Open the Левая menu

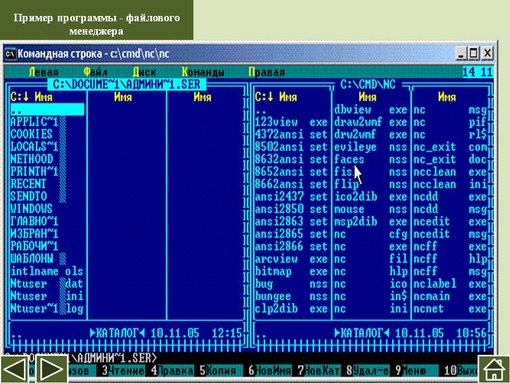(43, 72)
